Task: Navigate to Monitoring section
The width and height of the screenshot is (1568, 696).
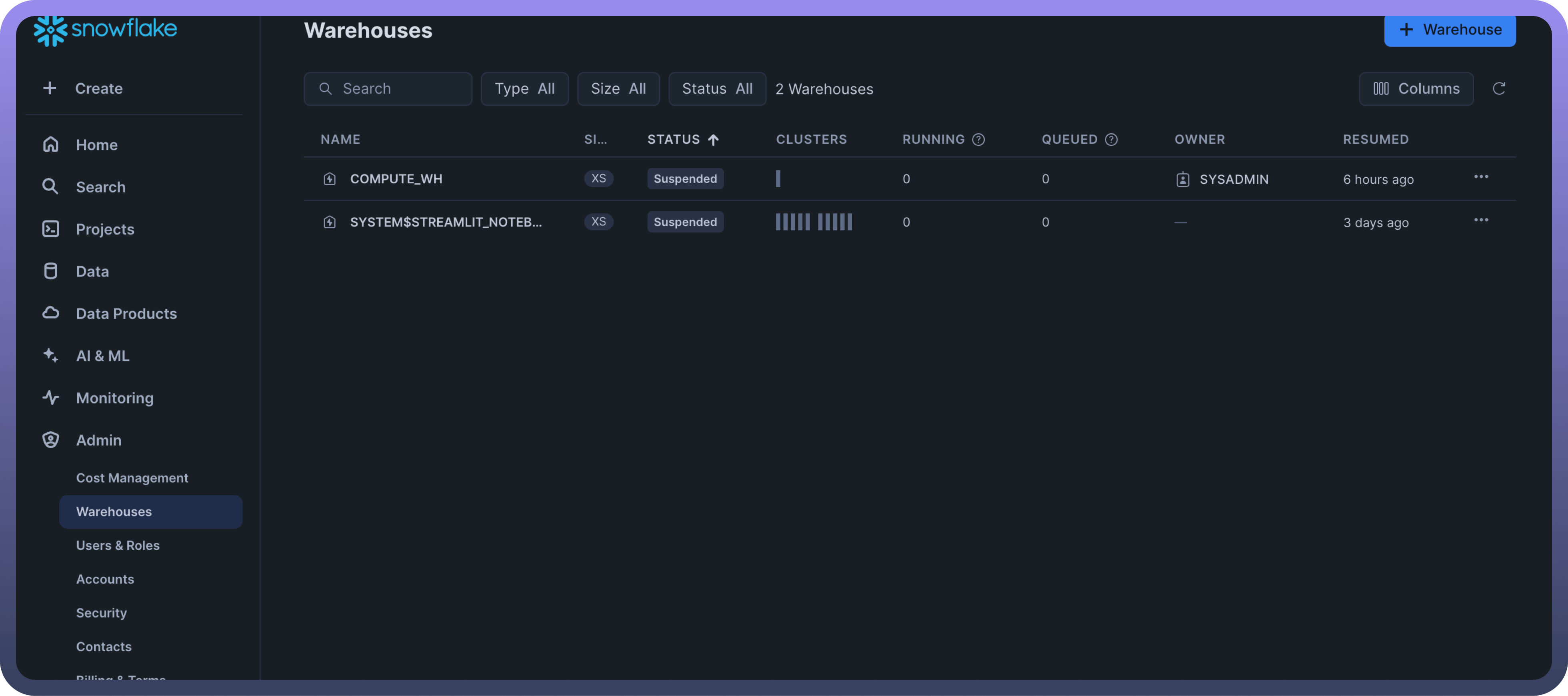Action: pos(114,397)
